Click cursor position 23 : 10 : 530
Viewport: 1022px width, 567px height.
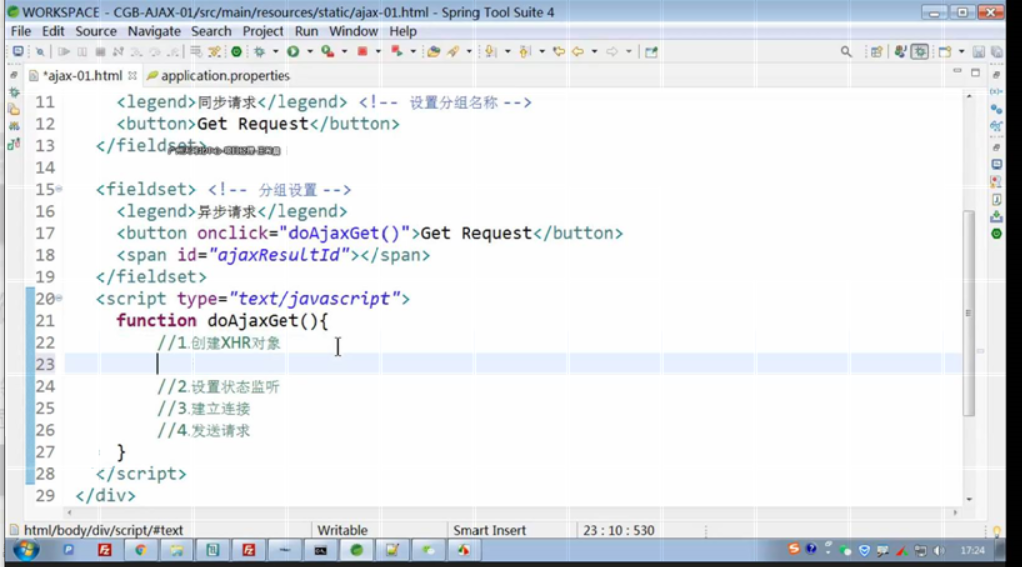(619, 531)
